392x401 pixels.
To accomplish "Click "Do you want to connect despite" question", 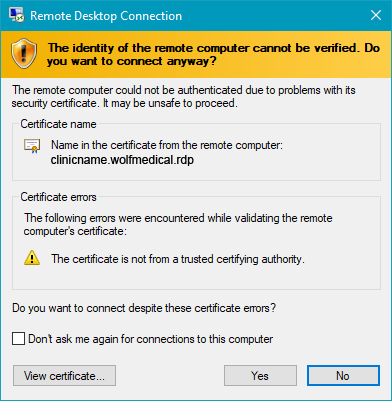I will (x=144, y=308).
